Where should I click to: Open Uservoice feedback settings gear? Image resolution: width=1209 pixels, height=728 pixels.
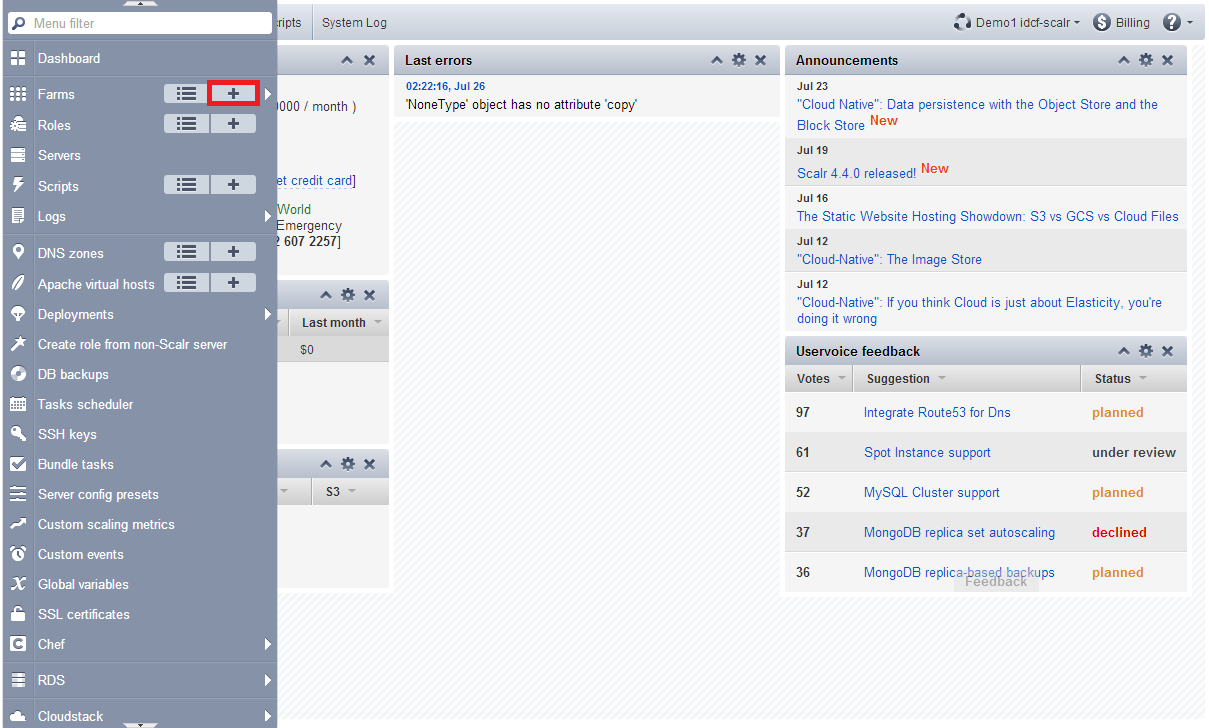pyautogui.click(x=1146, y=351)
